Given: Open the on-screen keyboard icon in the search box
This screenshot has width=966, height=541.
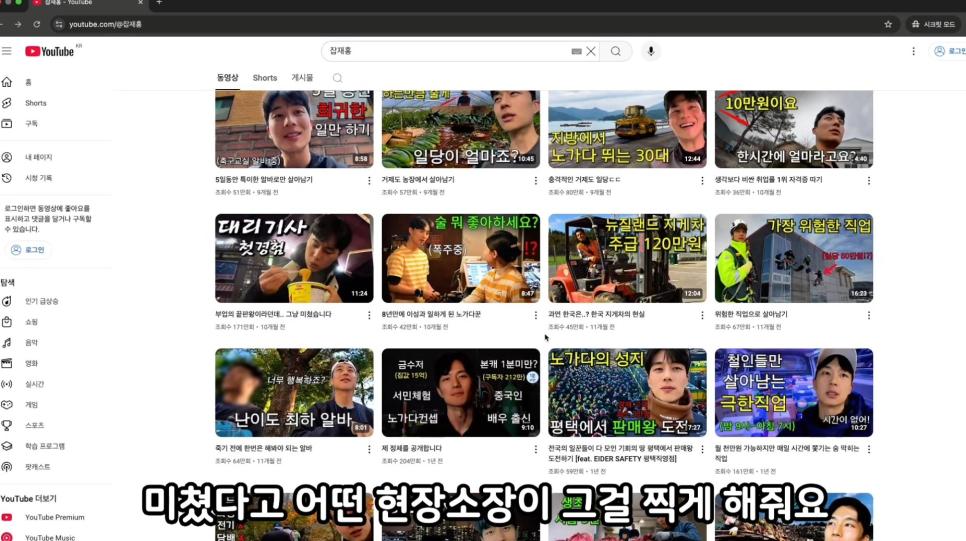Looking at the screenshot, I should click(x=576, y=51).
